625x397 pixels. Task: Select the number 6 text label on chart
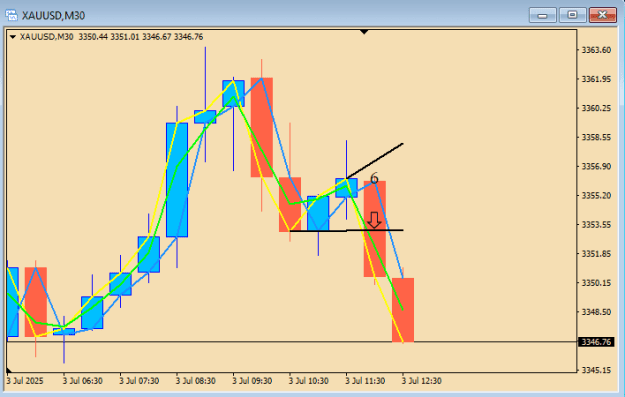(x=374, y=178)
